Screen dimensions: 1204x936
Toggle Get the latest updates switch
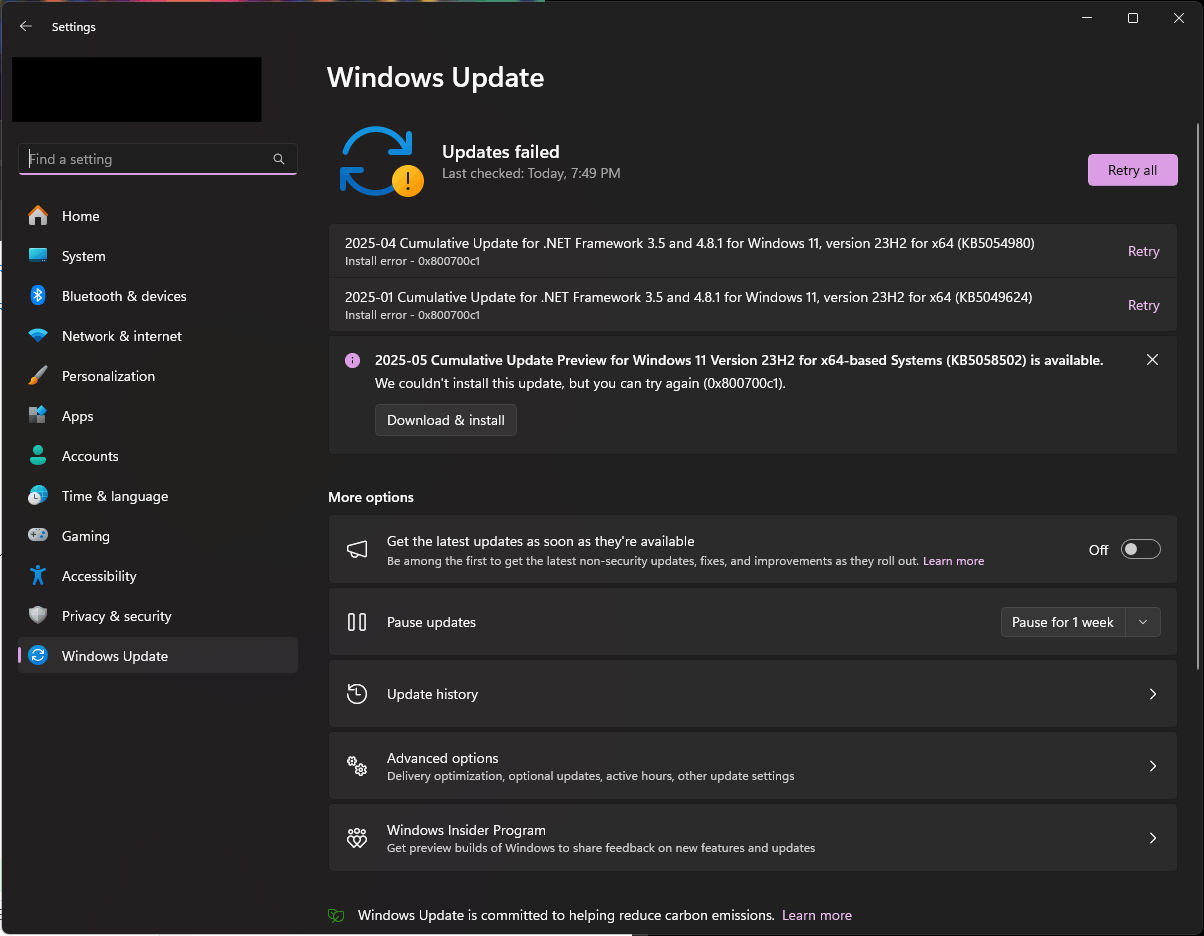1141,549
